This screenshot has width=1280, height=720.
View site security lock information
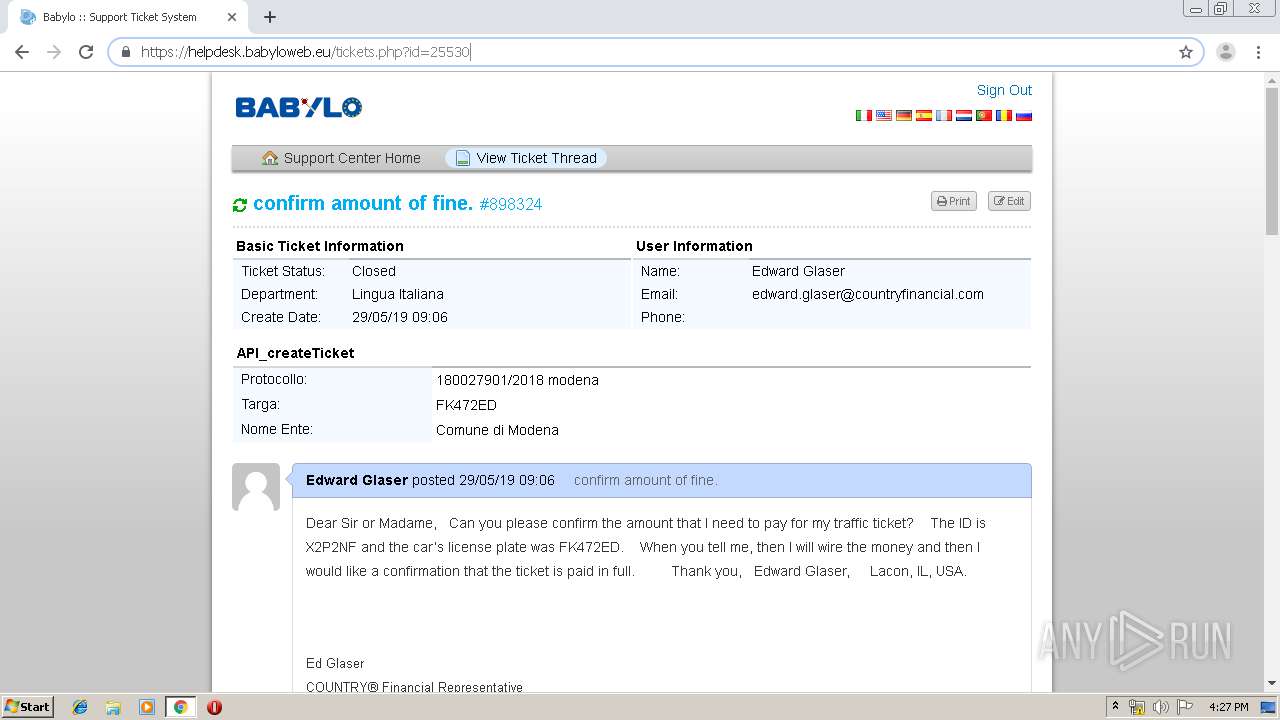click(x=126, y=52)
